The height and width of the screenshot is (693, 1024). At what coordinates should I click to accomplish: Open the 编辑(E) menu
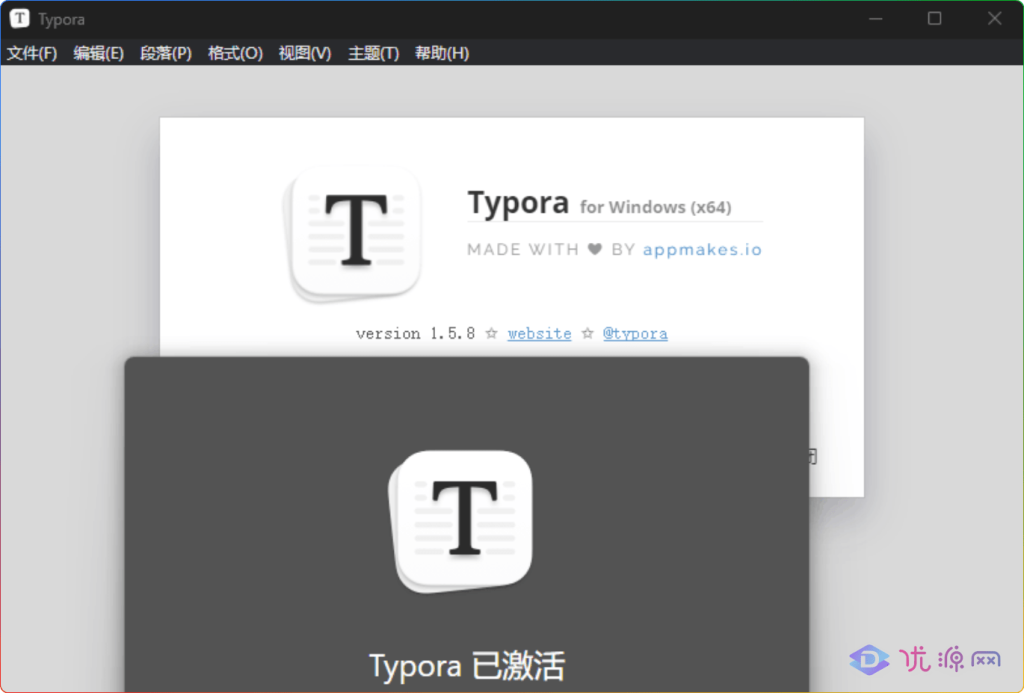[x=99, y=53]
